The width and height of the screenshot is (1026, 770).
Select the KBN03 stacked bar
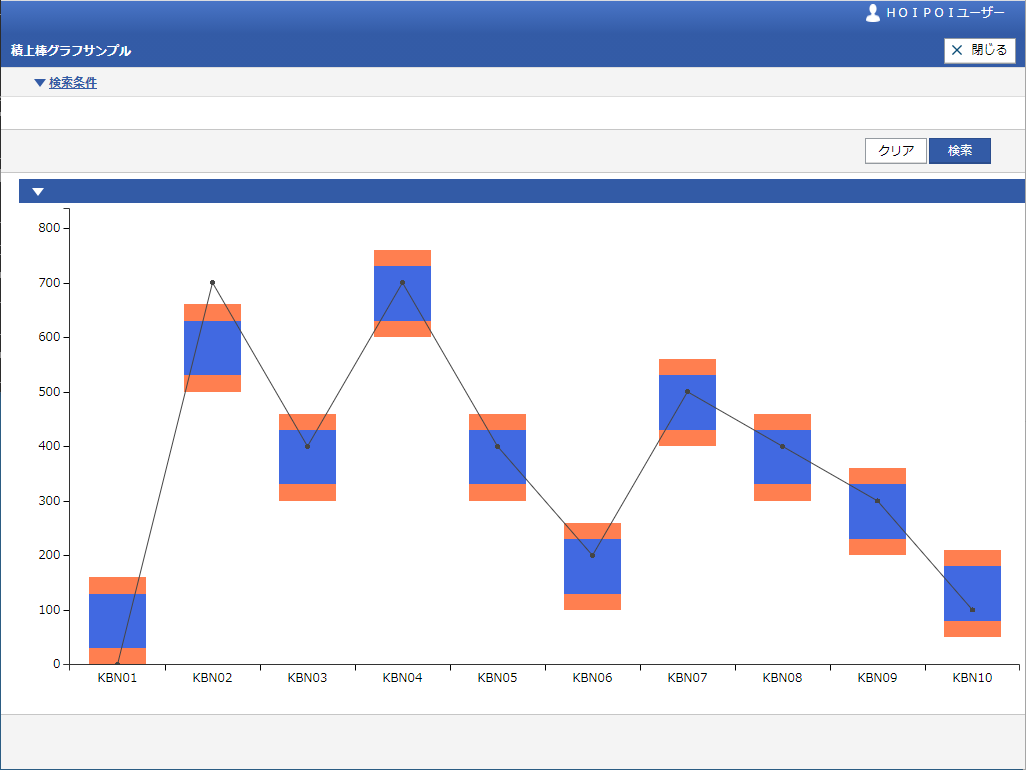pos(307,457)
